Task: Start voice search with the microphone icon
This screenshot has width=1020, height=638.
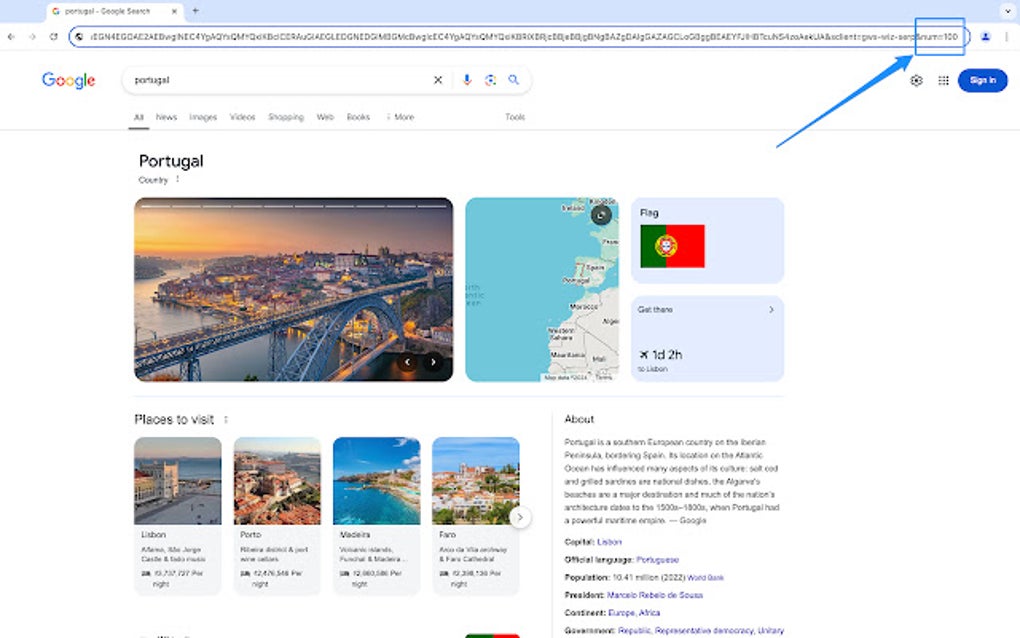Action: point(466,80)
